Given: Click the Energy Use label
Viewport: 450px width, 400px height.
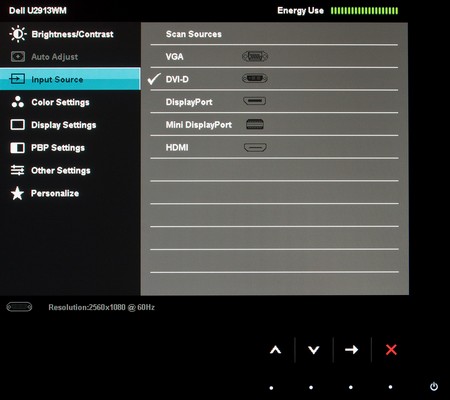Looking at the screenshot, I should (300, 11).
